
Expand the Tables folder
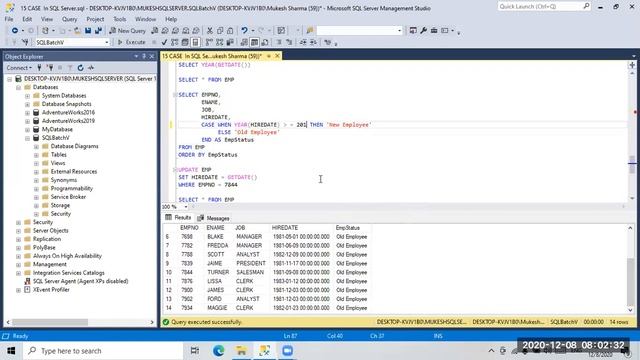click(x=36, y=155)
